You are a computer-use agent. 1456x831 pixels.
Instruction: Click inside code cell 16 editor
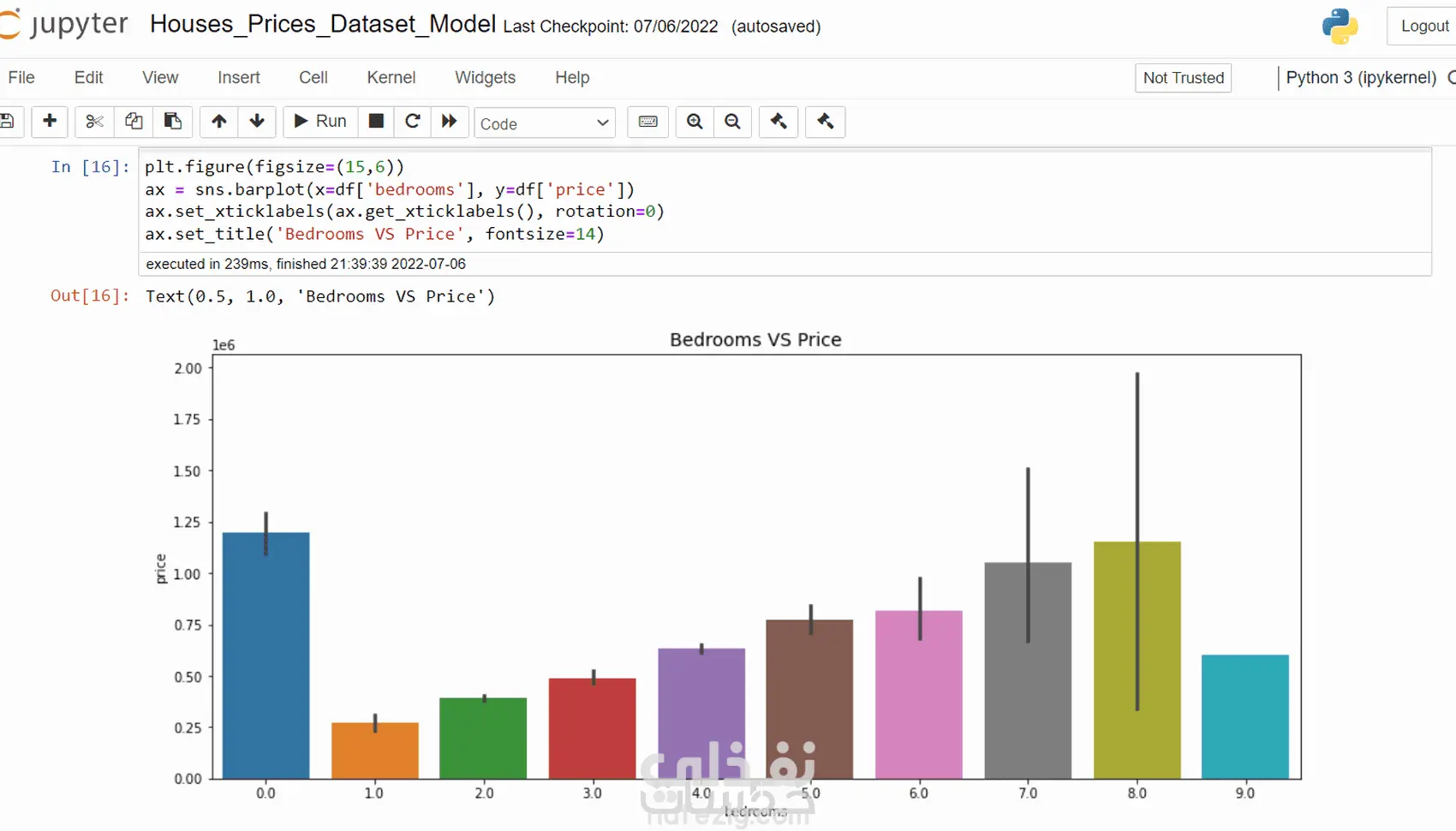pyautogui.click(x=785, y=200)
